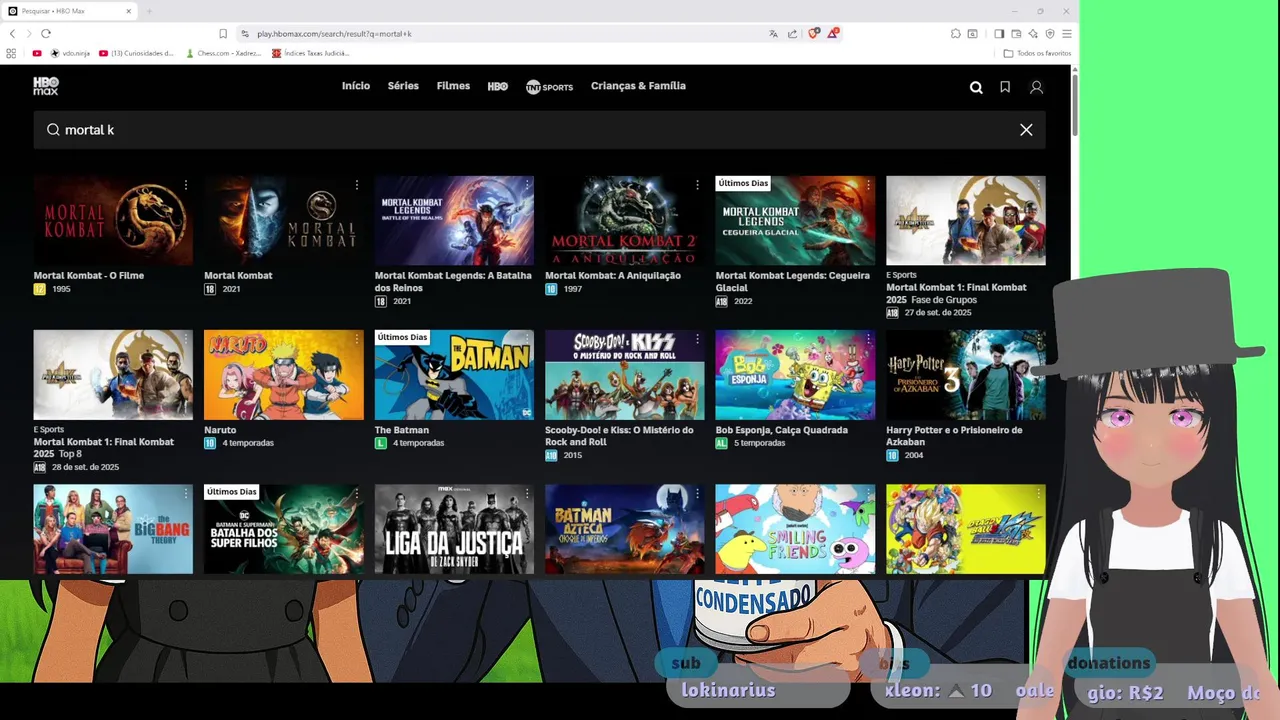Open The Batman animated series thumbnail

[x=454, y=375]
